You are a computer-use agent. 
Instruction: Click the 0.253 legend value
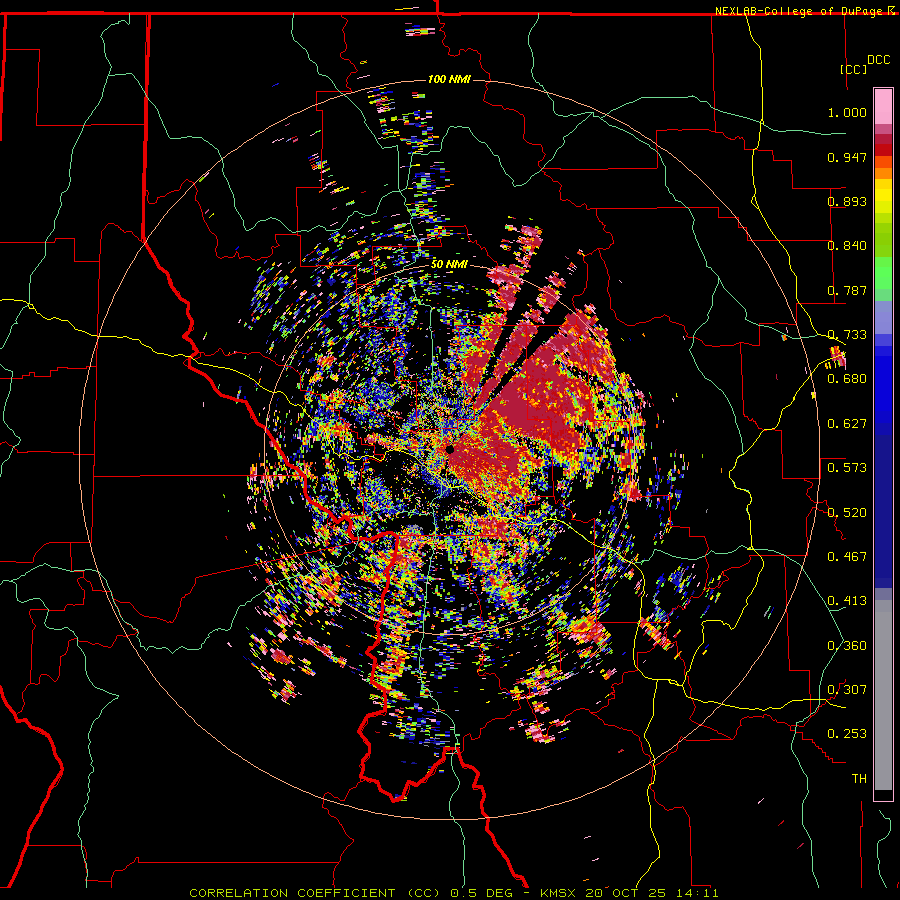click(847, 734)
